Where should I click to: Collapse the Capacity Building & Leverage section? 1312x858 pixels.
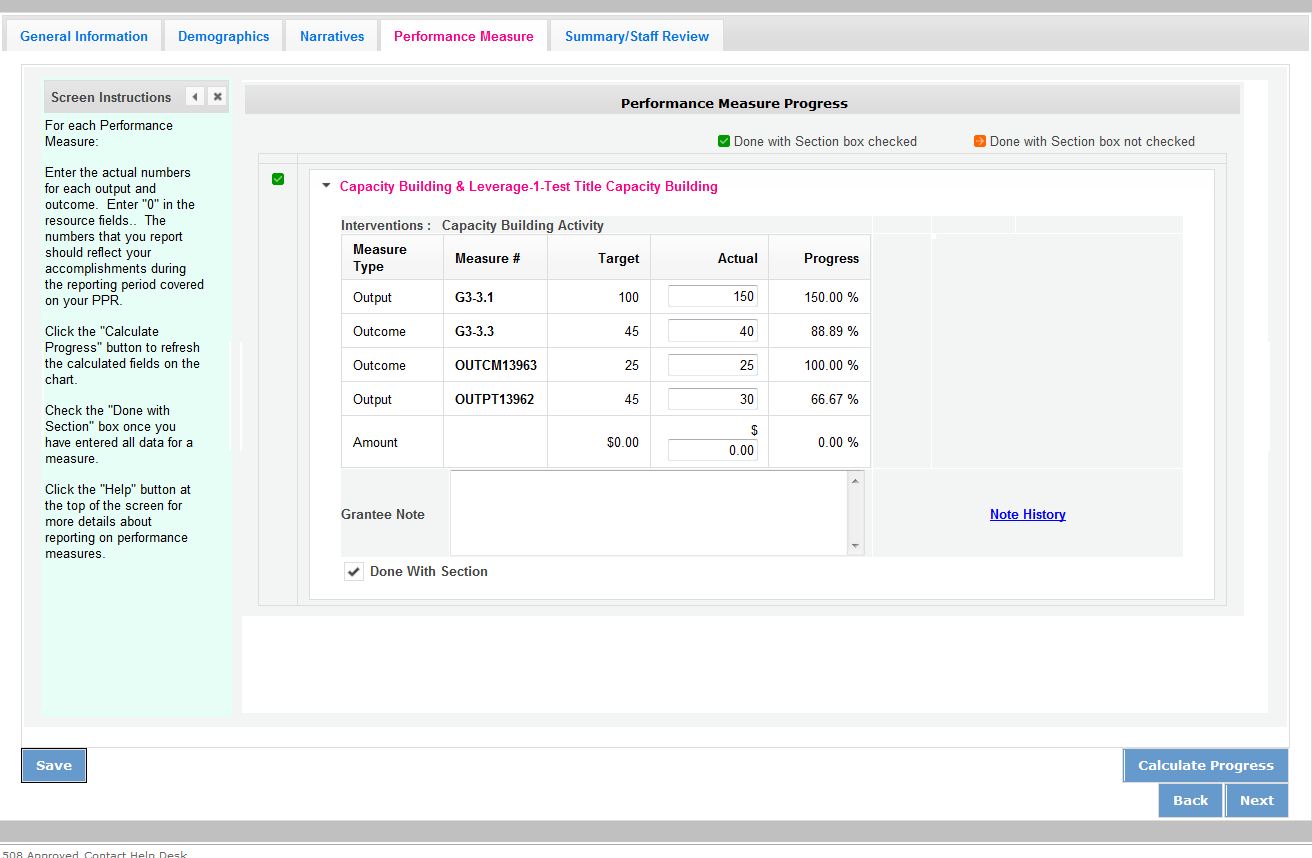(326, 186)
